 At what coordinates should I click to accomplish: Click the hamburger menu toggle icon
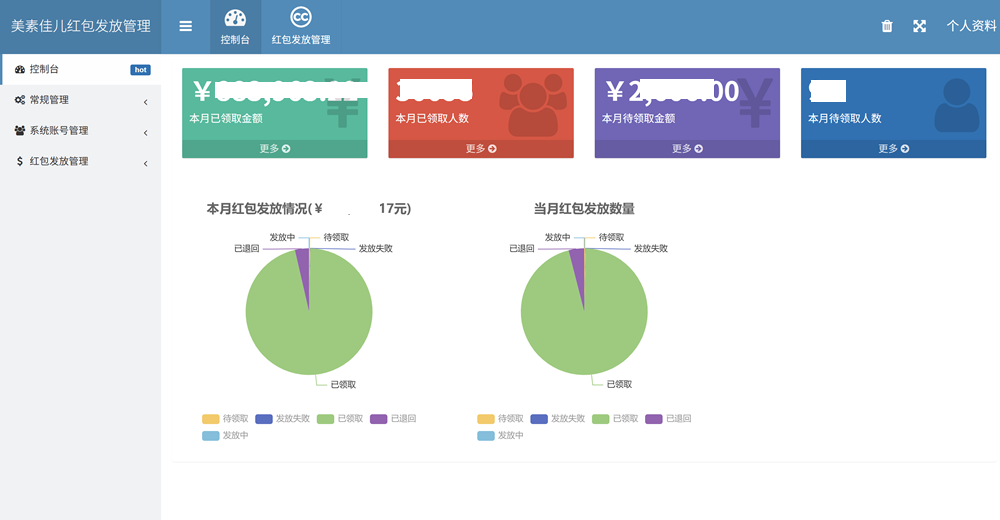[186, 26]
